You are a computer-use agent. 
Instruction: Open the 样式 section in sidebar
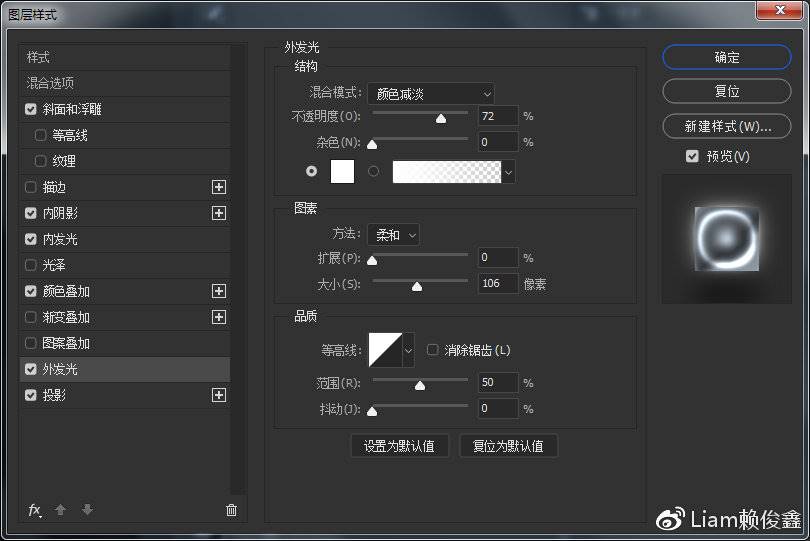pos(125,57)
